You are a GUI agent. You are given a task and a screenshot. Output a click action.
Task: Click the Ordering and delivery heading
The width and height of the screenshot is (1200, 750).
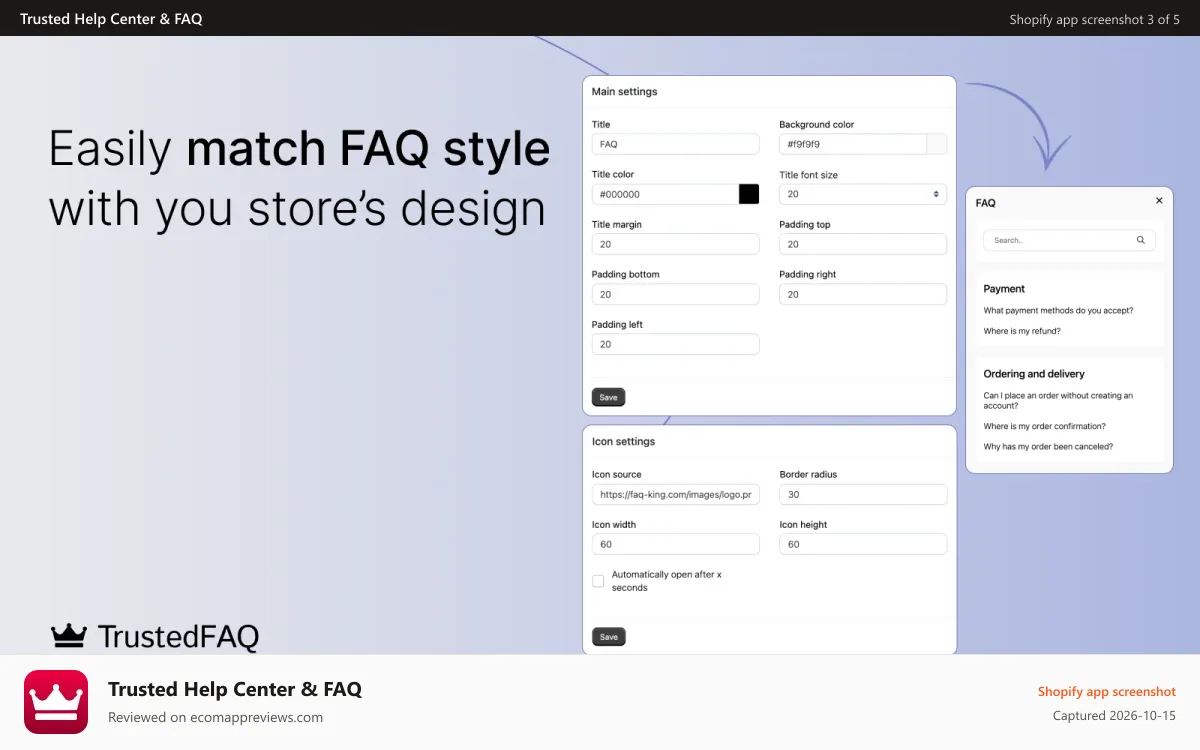(x=1034, y=374)
